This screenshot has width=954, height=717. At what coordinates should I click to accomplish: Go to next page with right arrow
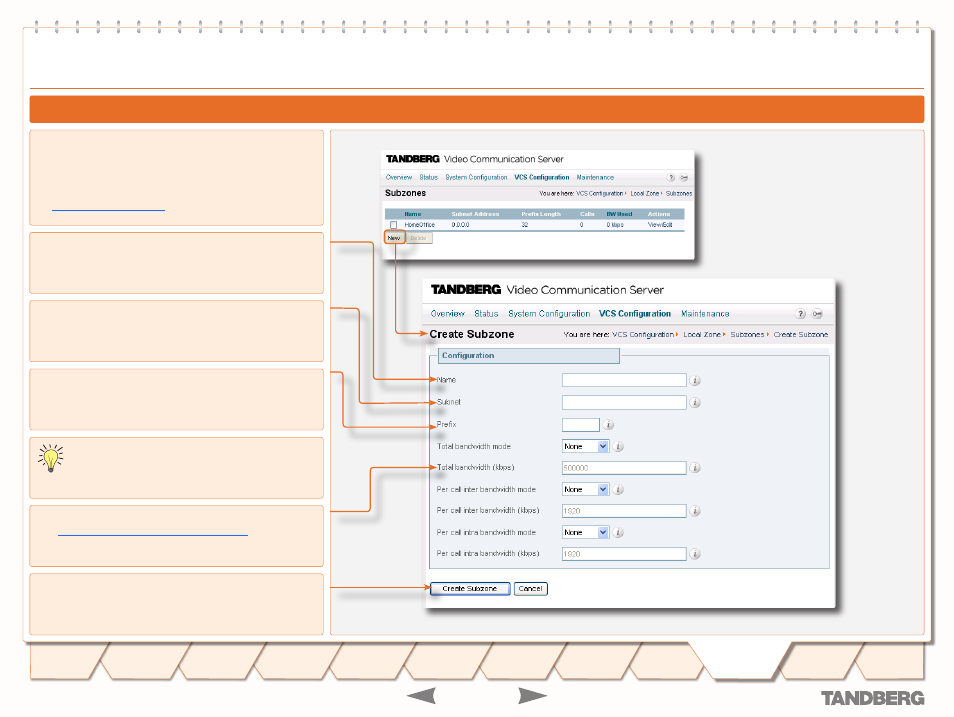tap(532, 696)
